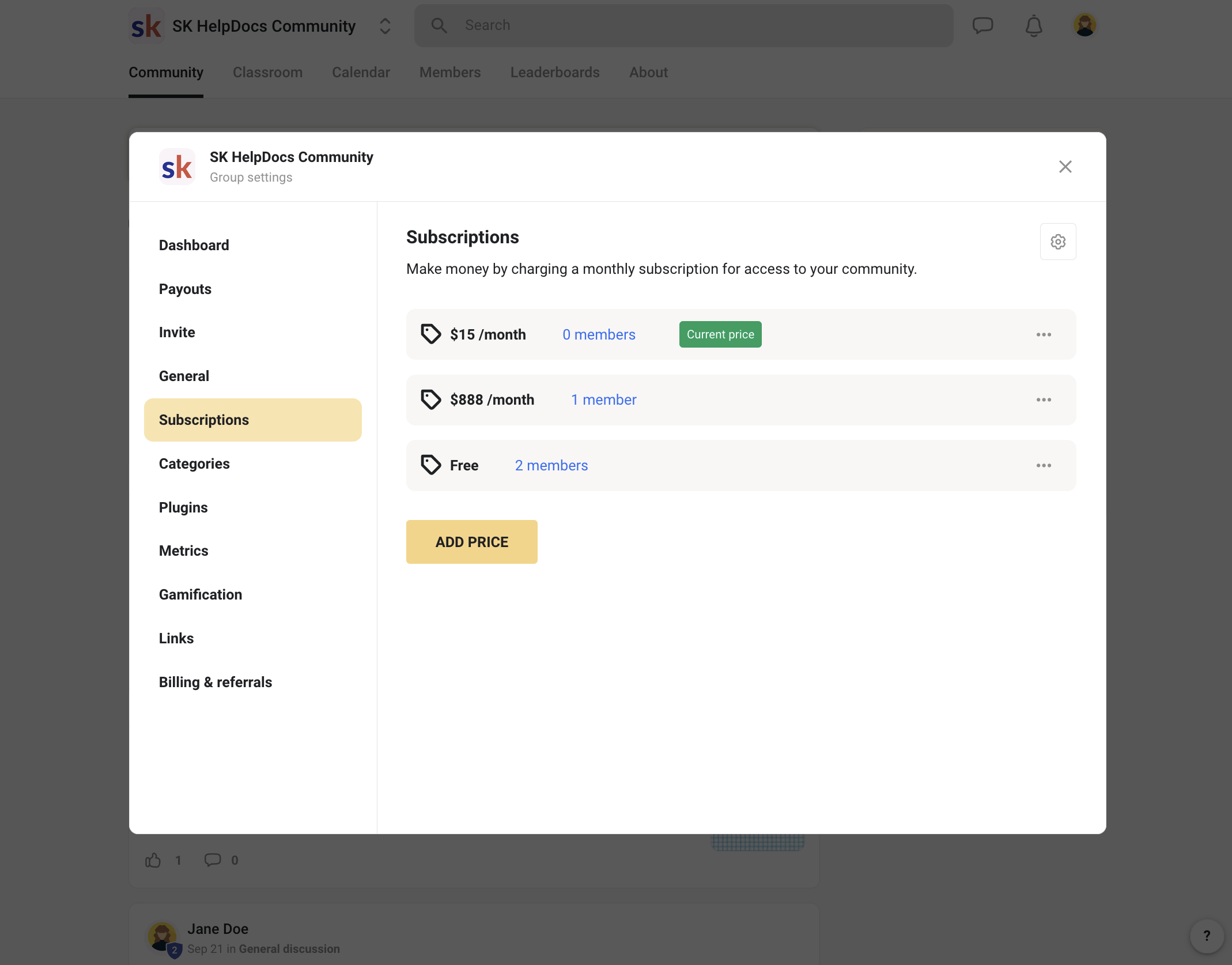
Task: Open options menu for Free price
Action: click(x=1044, y=465)
